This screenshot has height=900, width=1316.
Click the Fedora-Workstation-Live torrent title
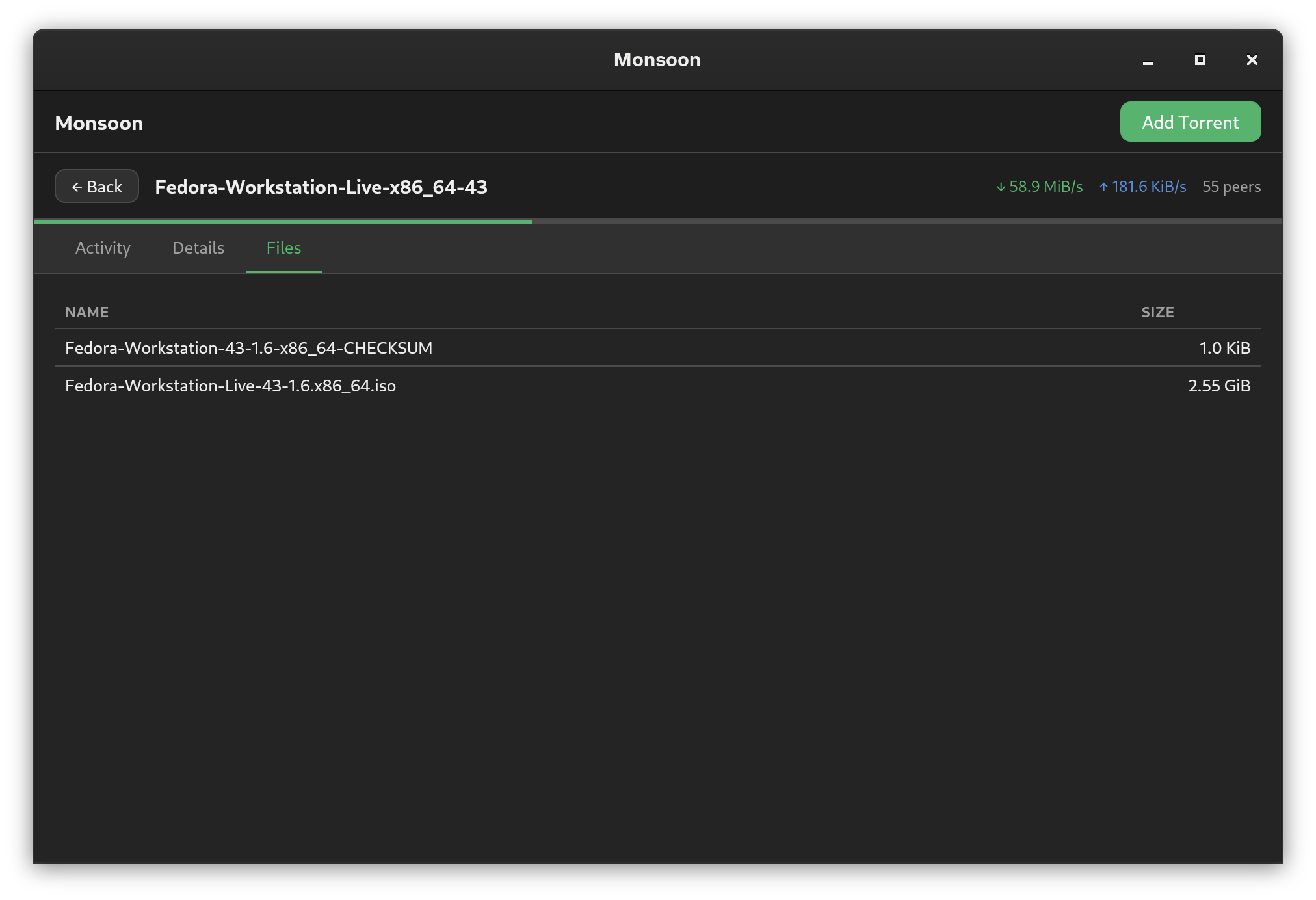(x=321, y=187)
